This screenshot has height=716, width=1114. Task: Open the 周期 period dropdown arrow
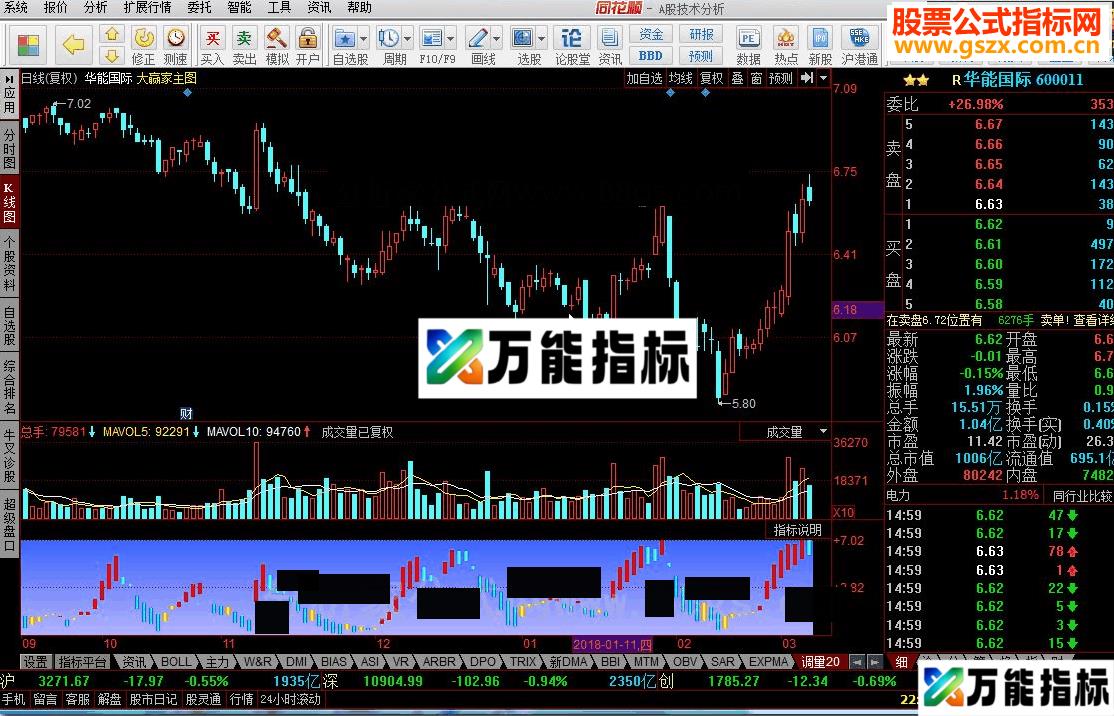tap(407, 39)
